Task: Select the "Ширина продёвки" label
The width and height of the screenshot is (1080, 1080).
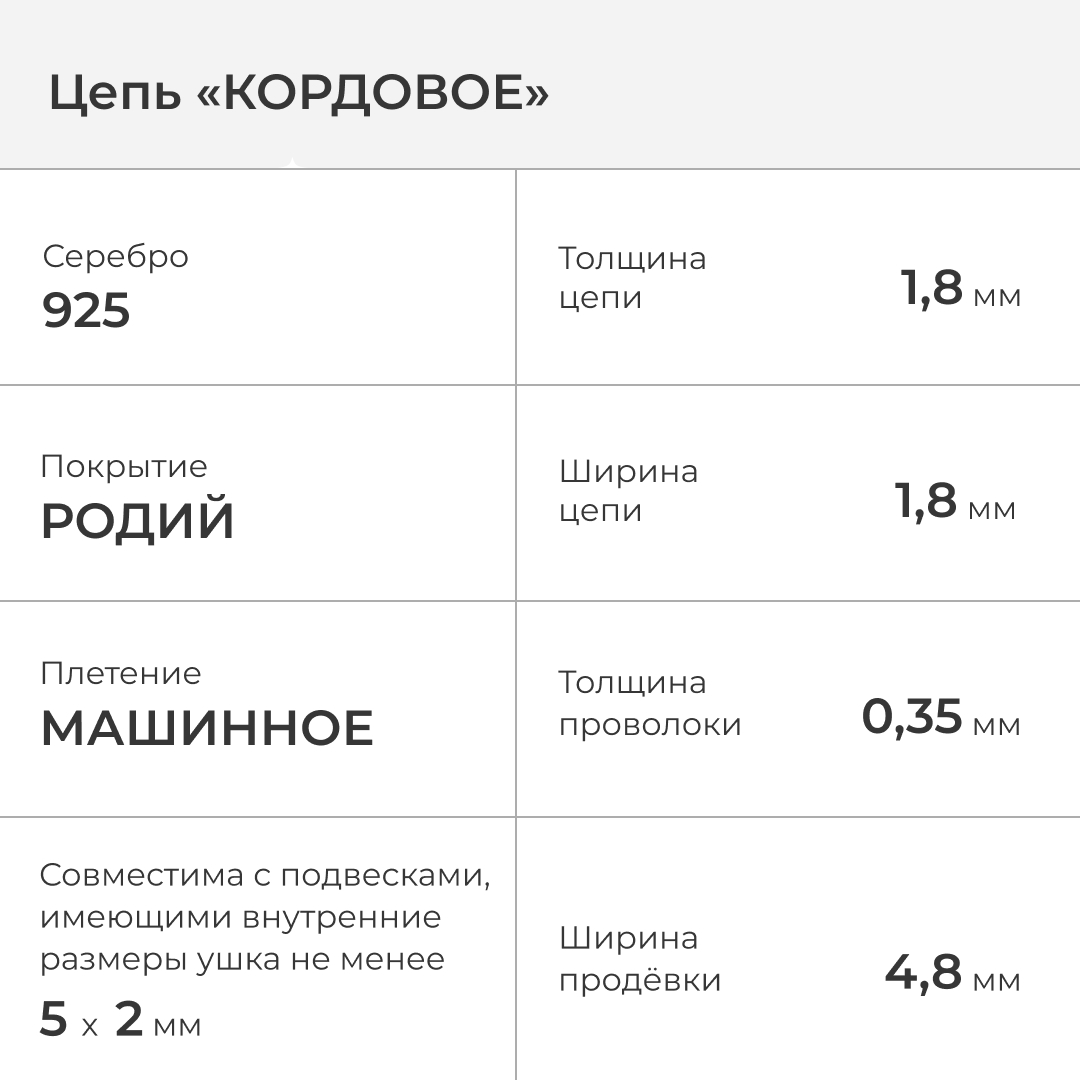Action: coord(640,959)
